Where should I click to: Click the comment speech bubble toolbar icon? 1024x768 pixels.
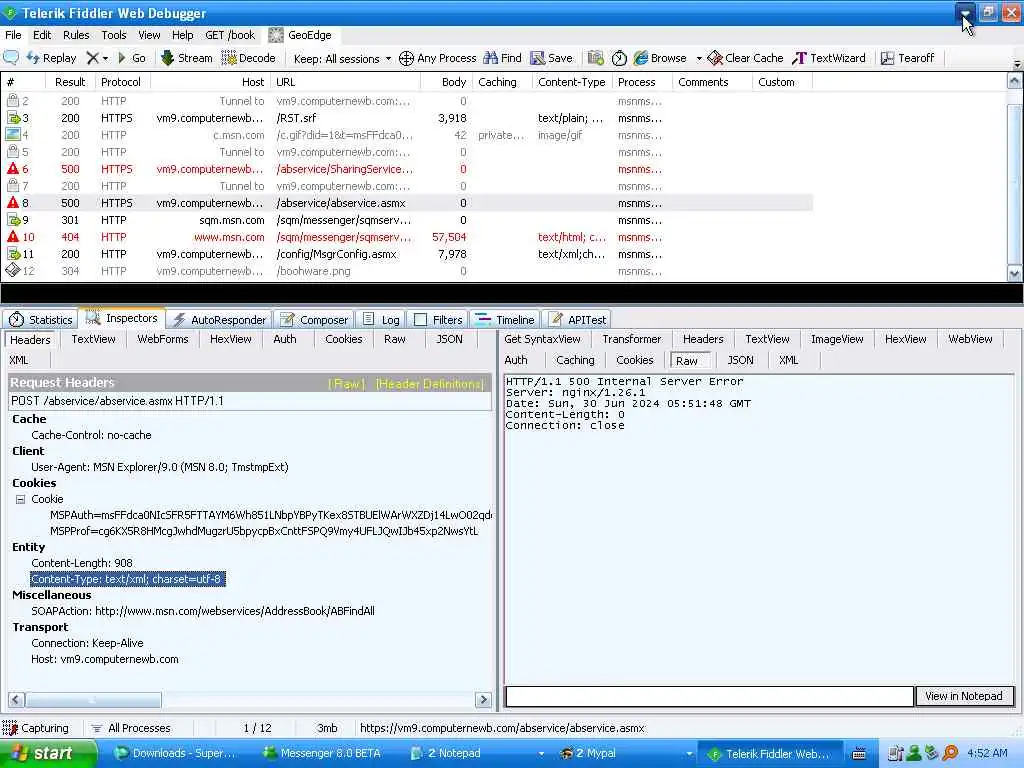[x=11, y=58]
